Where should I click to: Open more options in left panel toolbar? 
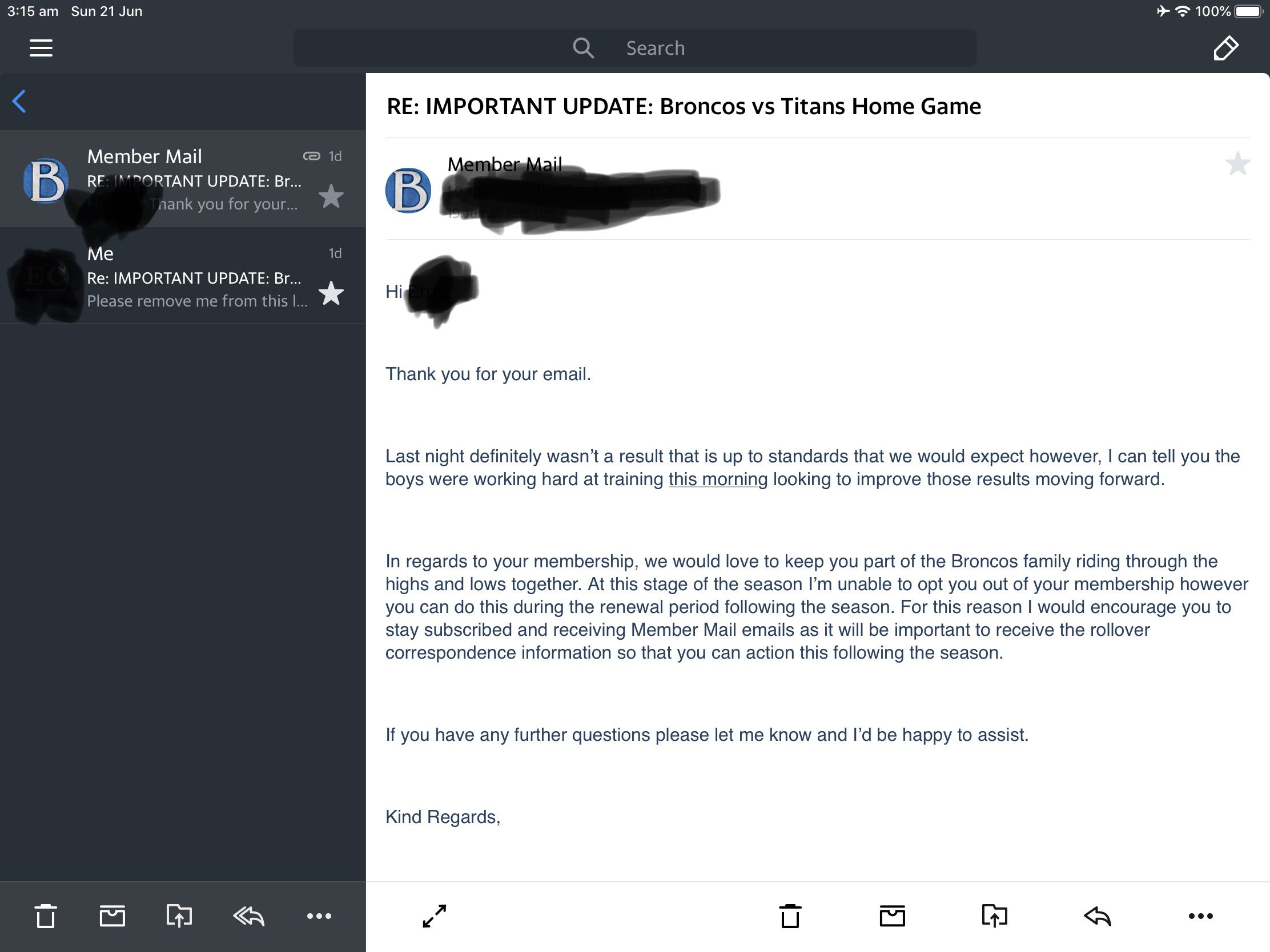pyautogui.click(x=319, y=916)
